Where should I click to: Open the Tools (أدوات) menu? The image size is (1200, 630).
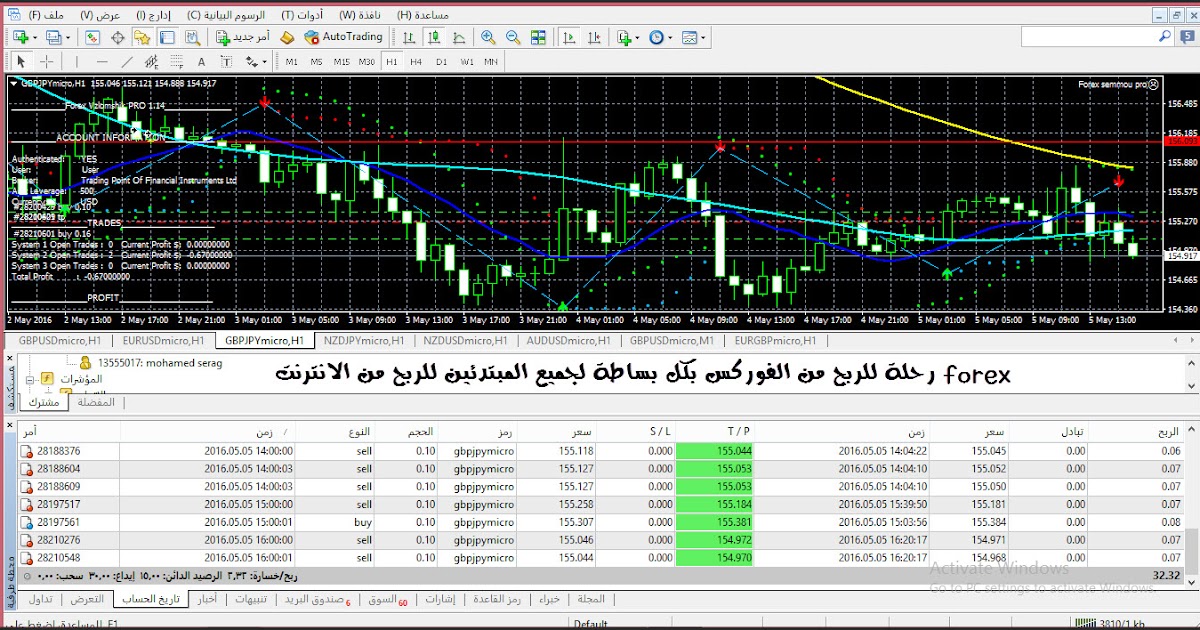coord(302,15)
